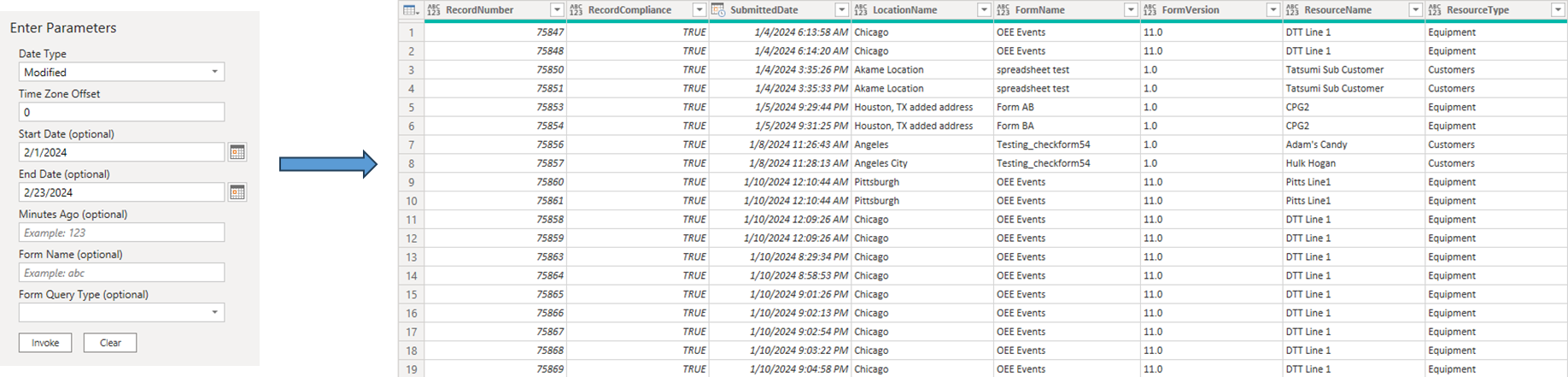Open the RecordCompliance column filter dropdown
This screenshot has width=1568, height=377.
[699, 10]
